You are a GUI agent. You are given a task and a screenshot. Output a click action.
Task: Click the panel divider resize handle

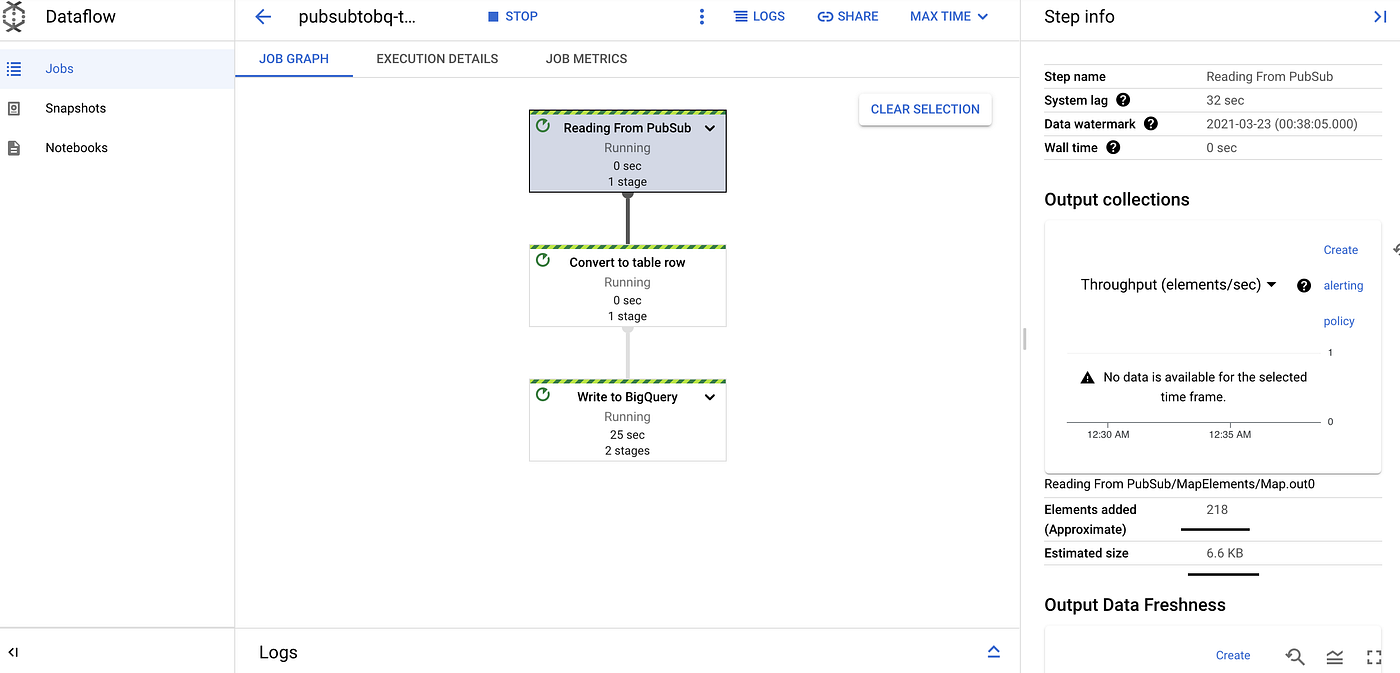coord(1025,338)
